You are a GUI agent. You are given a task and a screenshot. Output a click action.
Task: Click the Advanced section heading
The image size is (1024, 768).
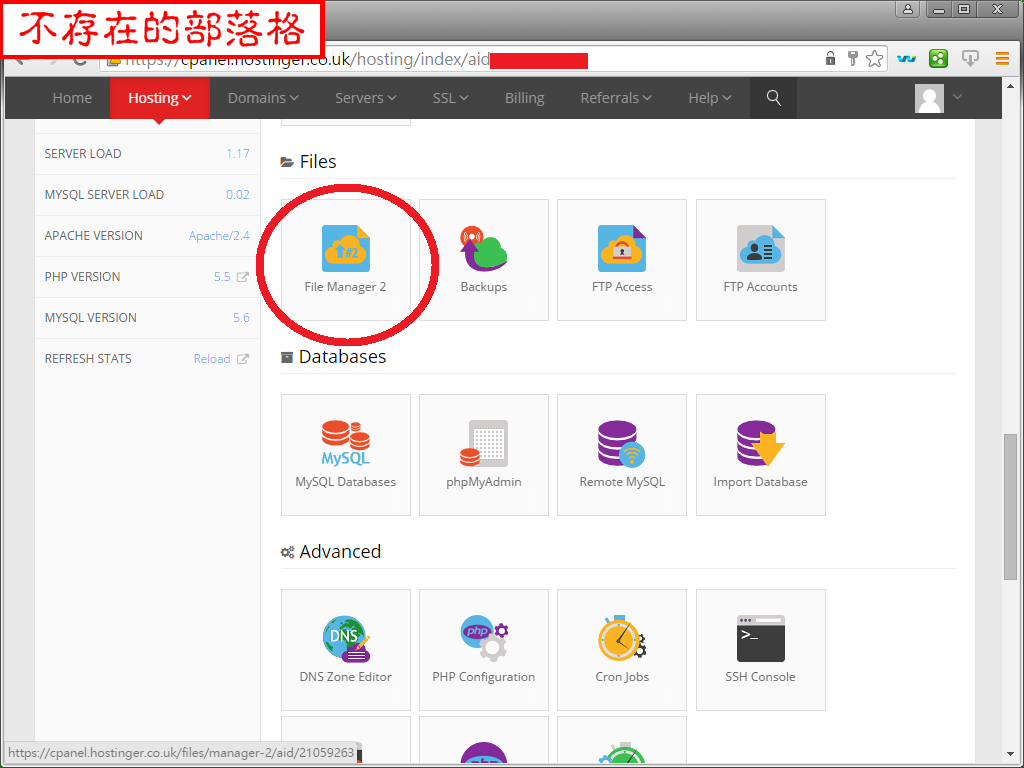point(340,552)
